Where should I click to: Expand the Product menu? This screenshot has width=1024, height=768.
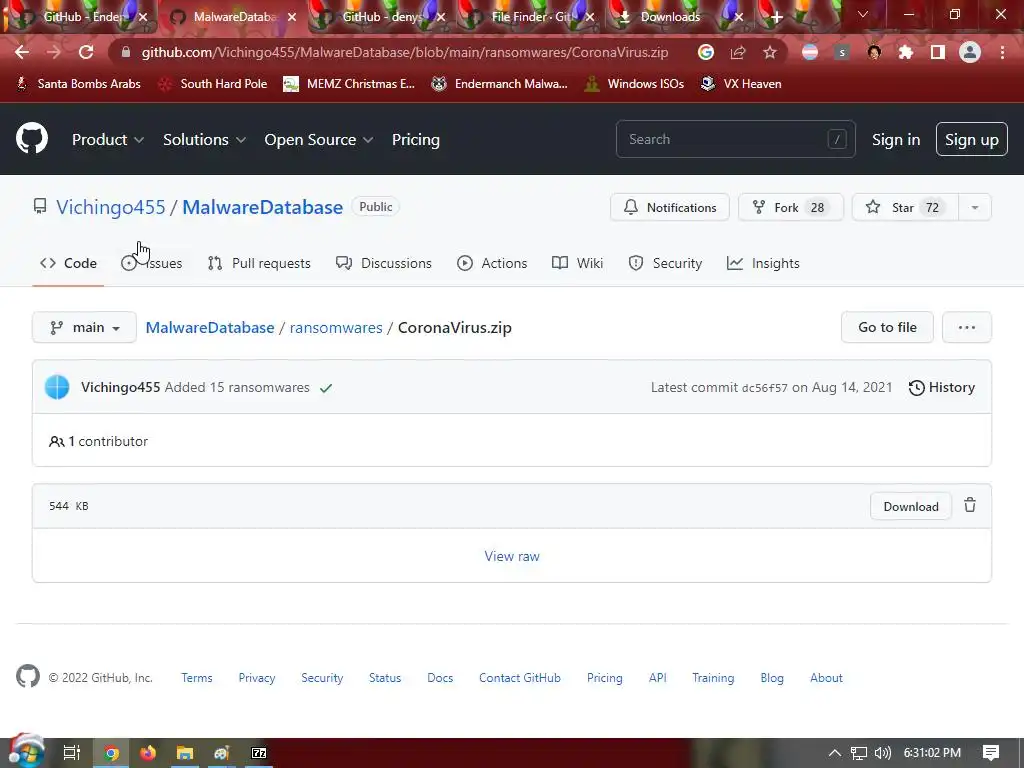(x=108, y=140)
